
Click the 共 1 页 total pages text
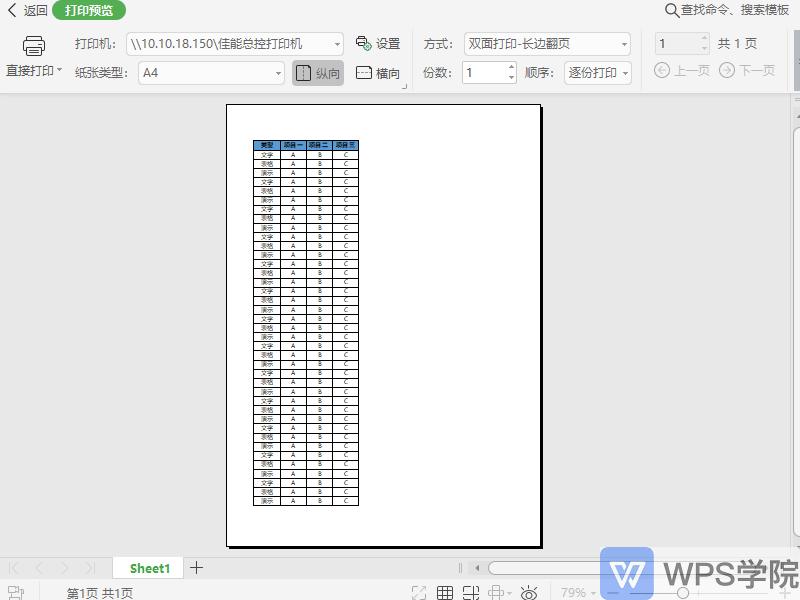(x=737, y=44)
